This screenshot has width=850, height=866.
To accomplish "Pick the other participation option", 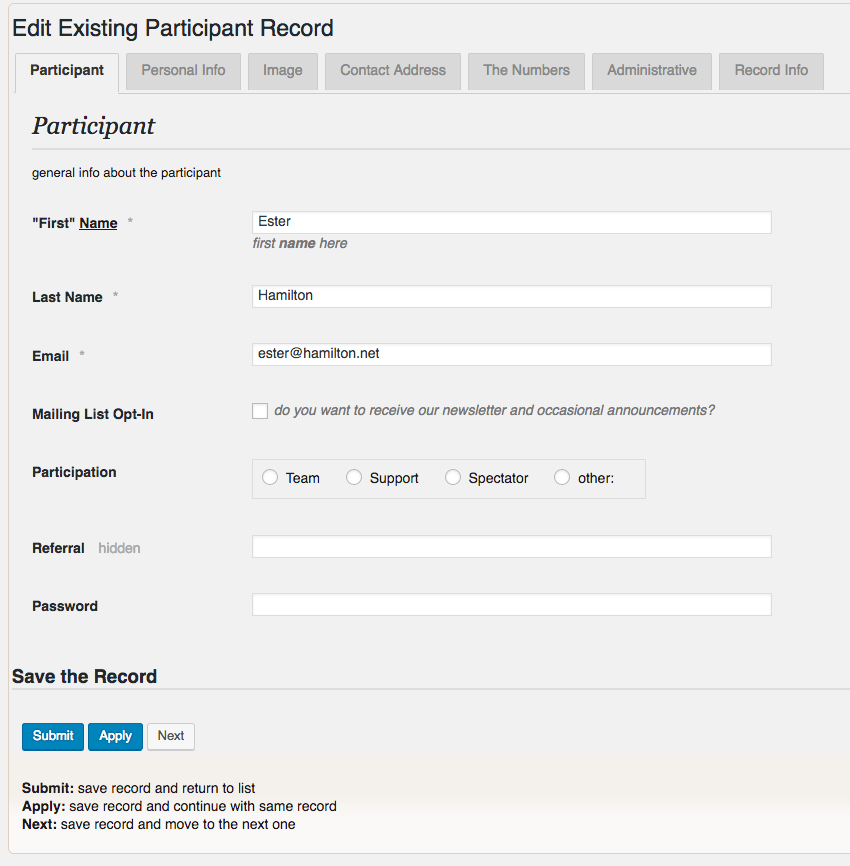I will (x=561, y=477).
